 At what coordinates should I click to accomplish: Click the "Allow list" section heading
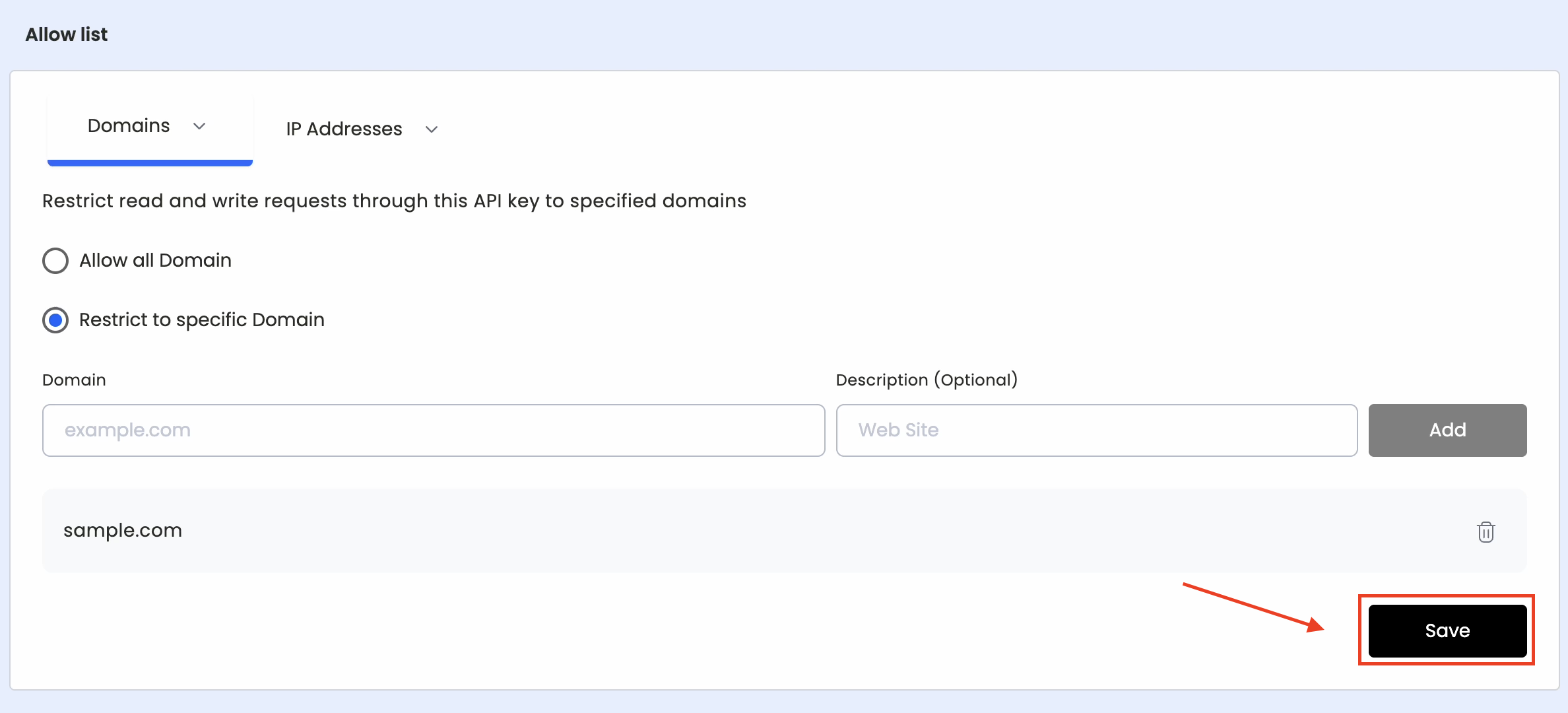pos(66,34)
